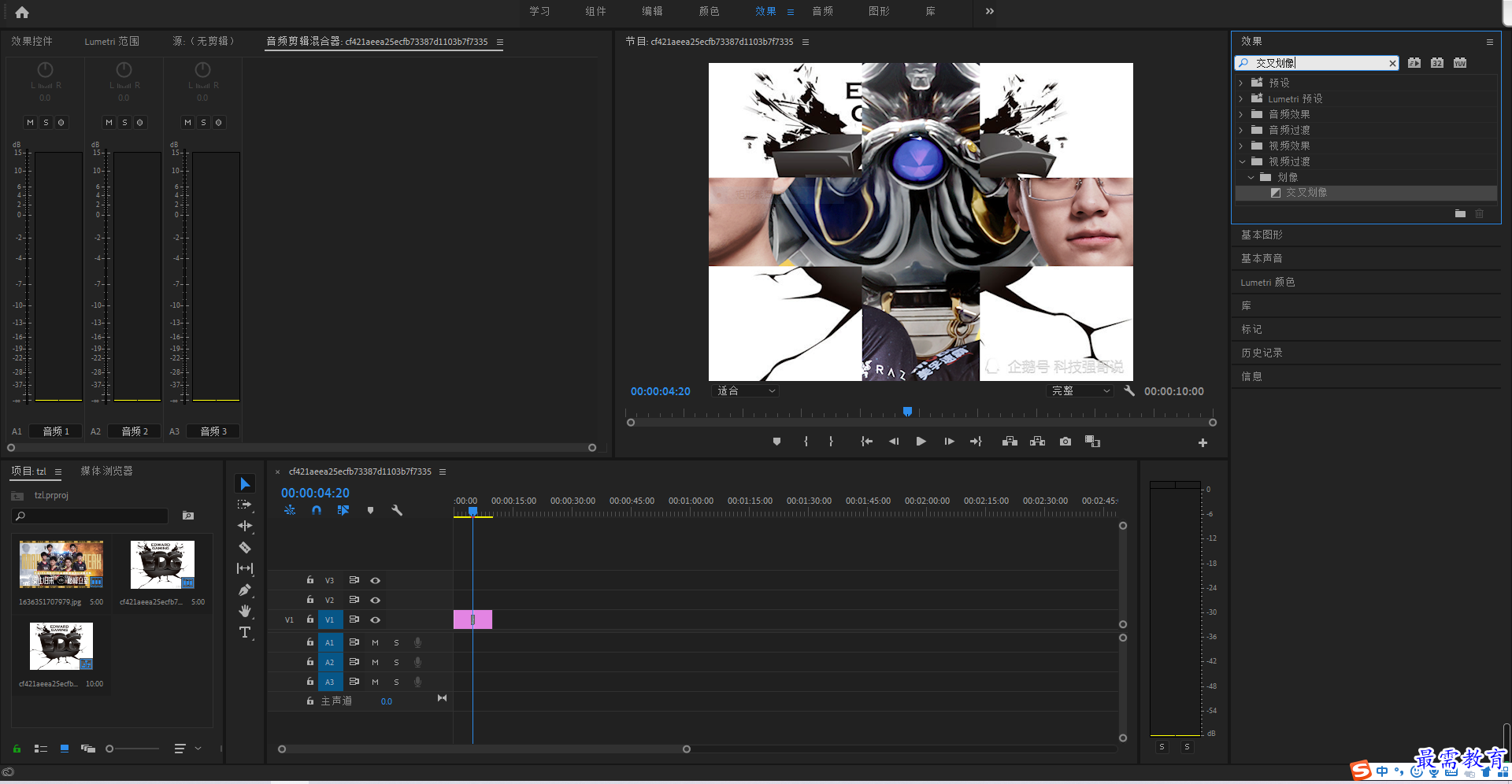The height and width of the screenshot is (784, 1512).
Task: Select the Razor tool
Action: tap(245, 547)
